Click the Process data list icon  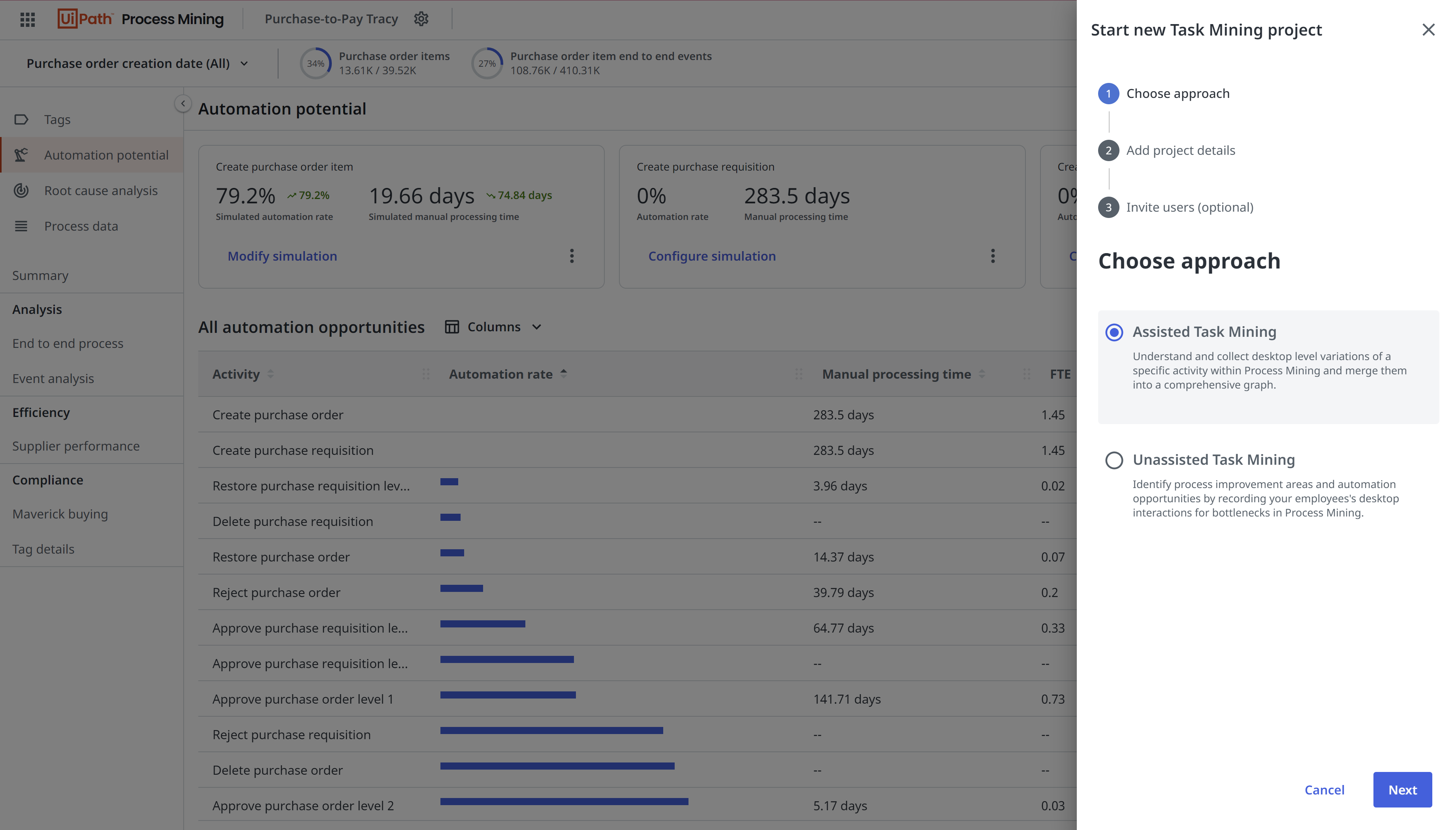pos(21,226)
